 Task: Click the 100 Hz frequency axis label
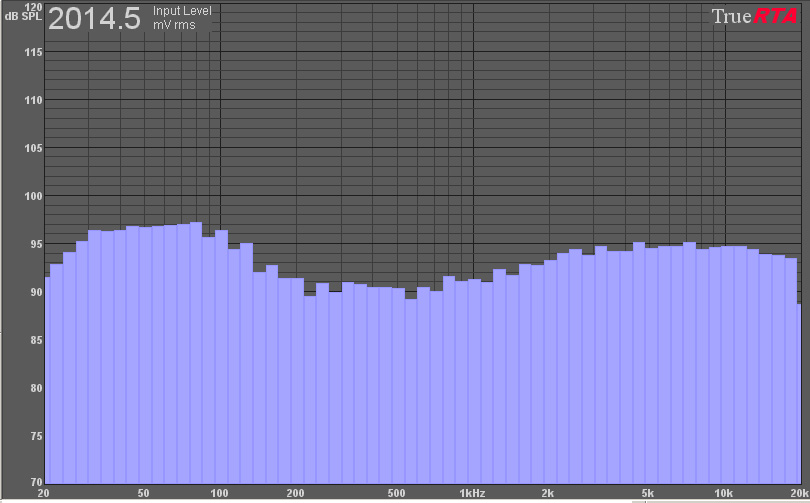pos(219,493)
